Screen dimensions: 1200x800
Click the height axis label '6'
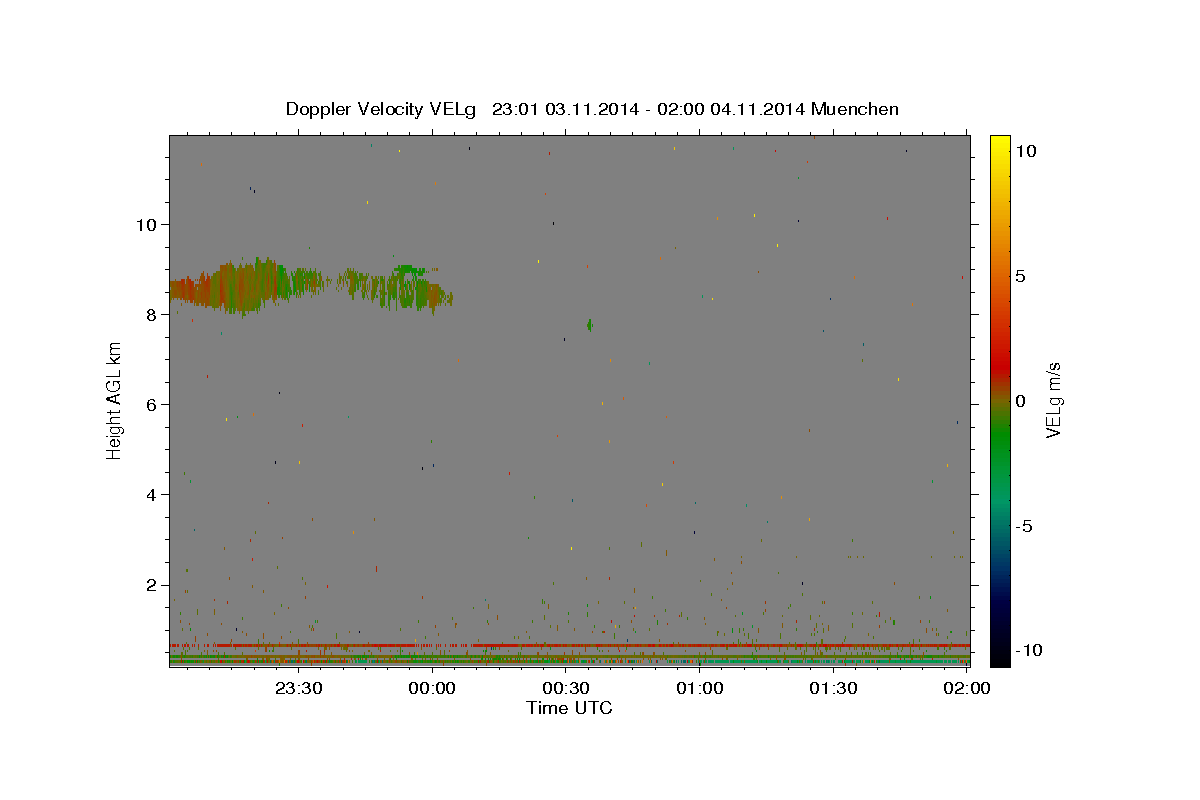tap(149, 404)
